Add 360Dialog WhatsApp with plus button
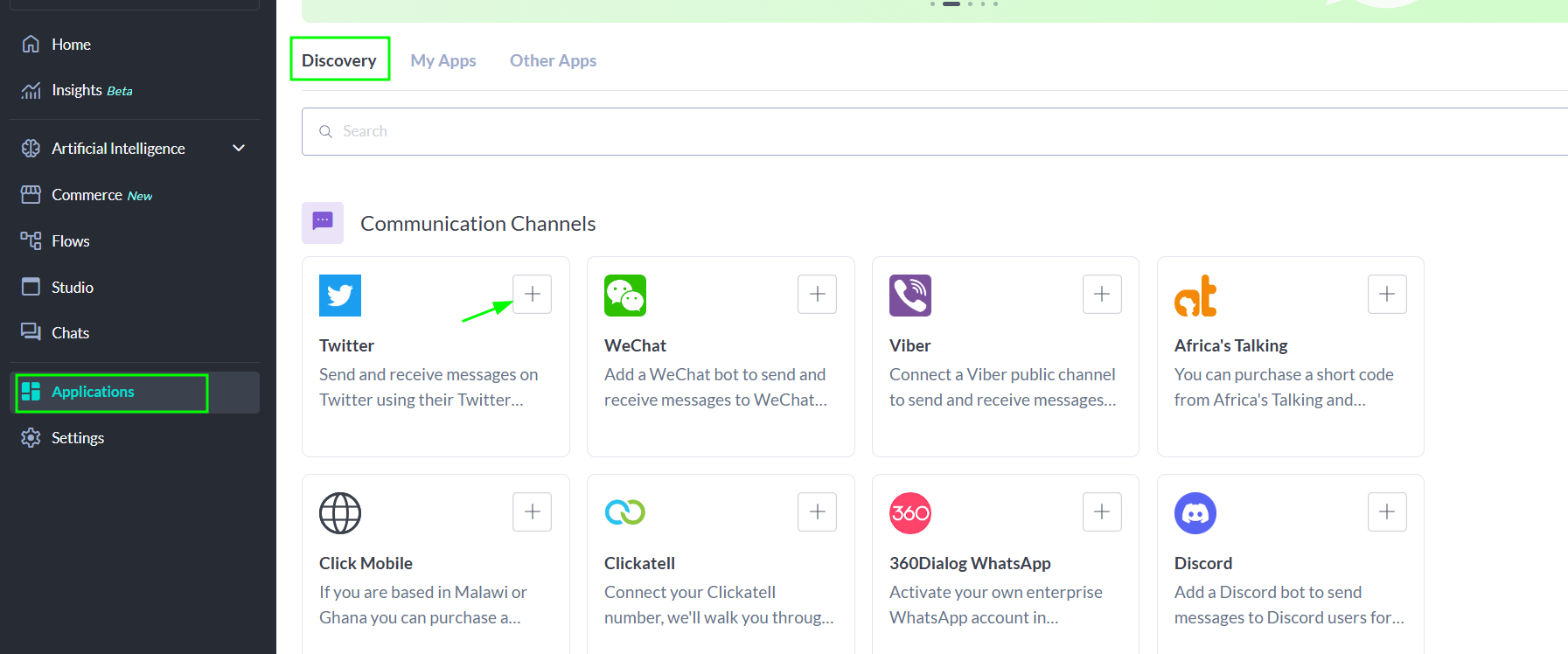Viewport: 1568px width, 654px height. (x=1102, y=511)
